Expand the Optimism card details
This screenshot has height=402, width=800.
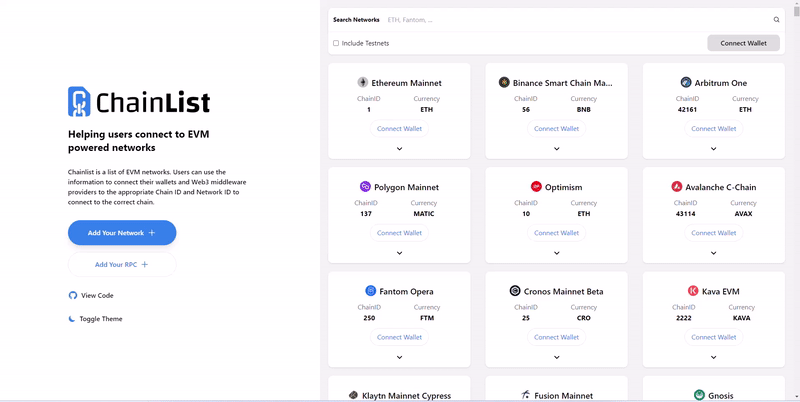[557, 253]
